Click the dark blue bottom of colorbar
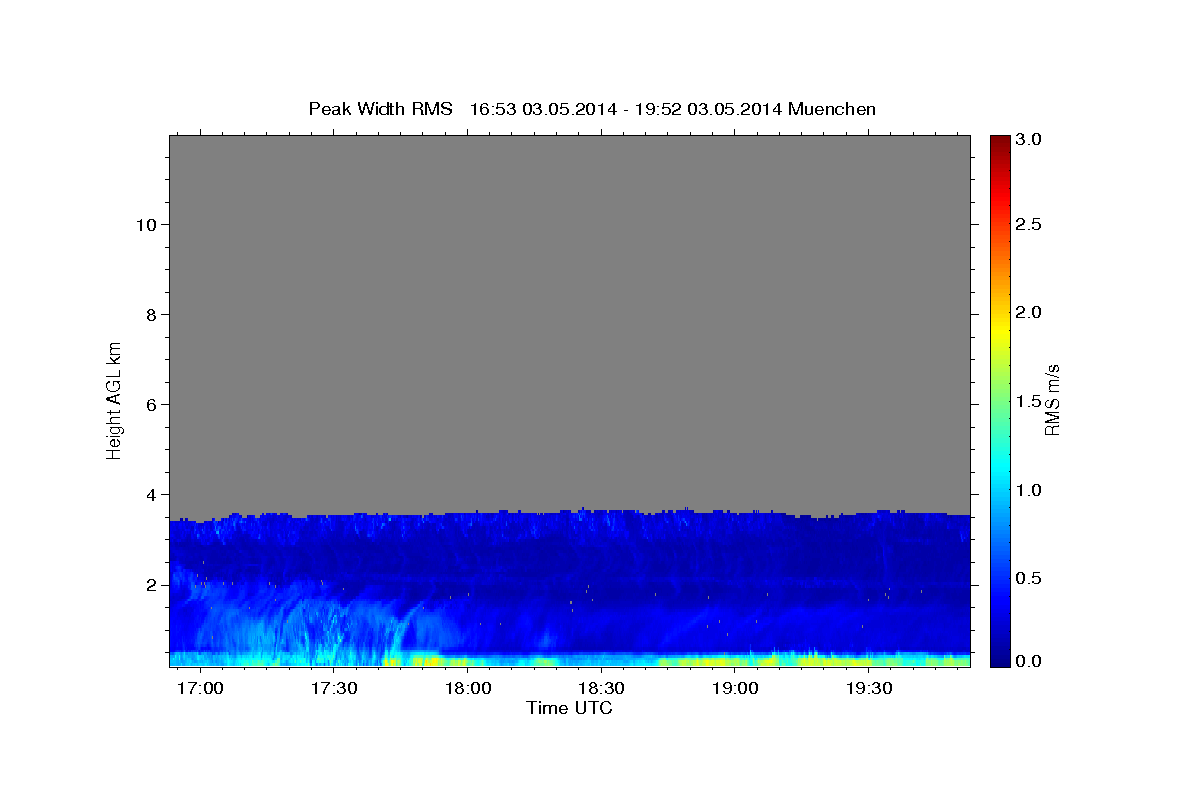The width and height of the screenshot is (1200, 800). coord(1000,655)
